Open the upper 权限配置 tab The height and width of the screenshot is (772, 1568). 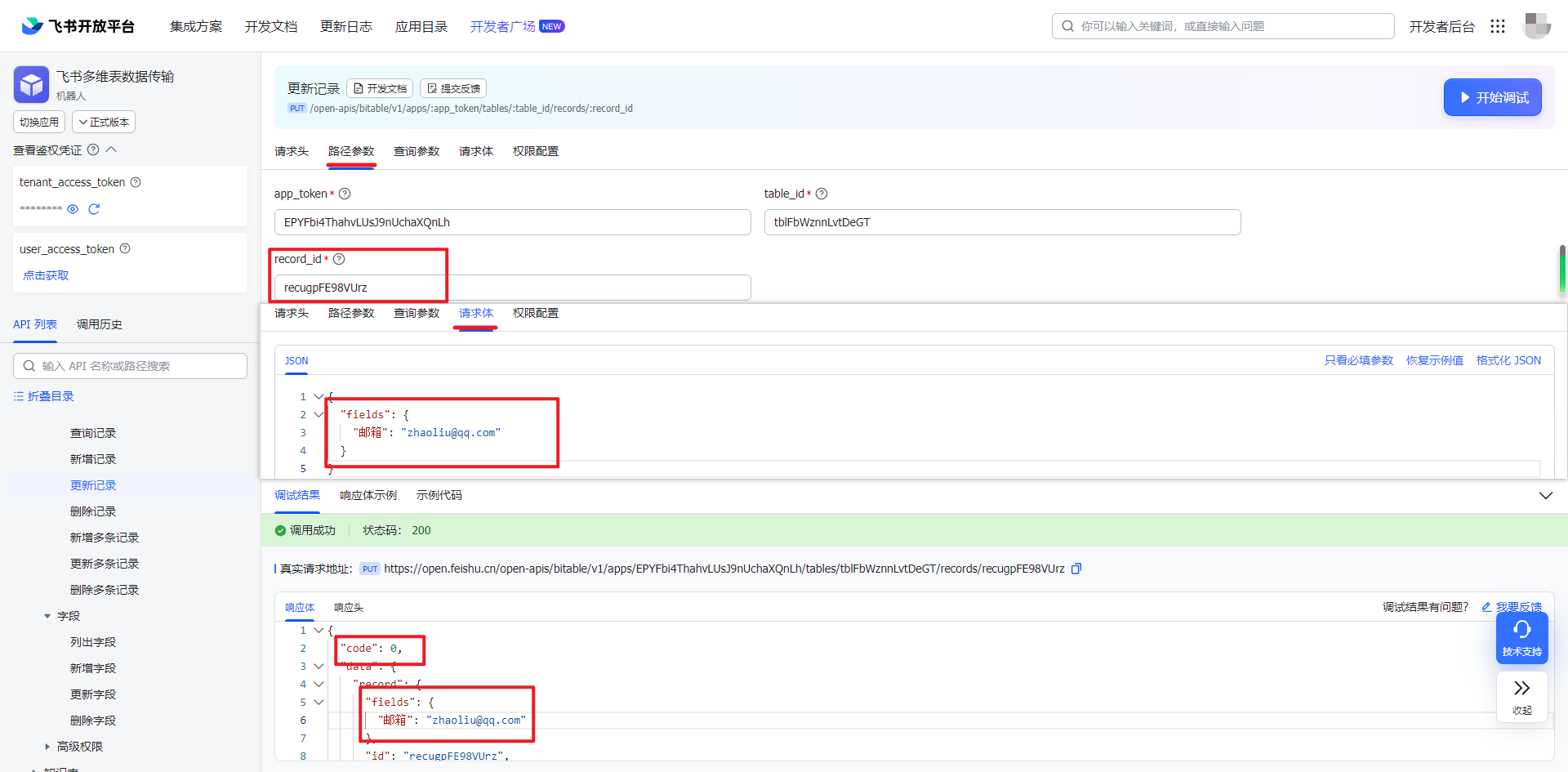coord(536,151)
